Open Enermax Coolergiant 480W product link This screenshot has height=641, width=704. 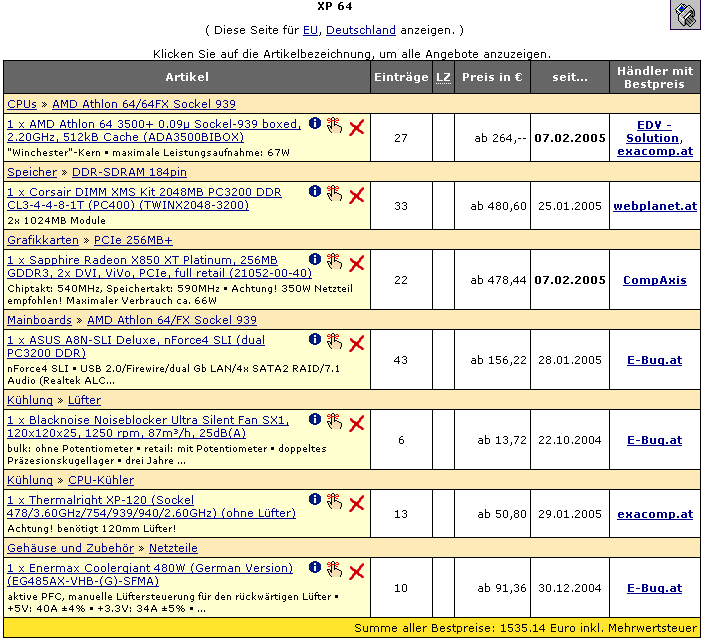(150, 574)
